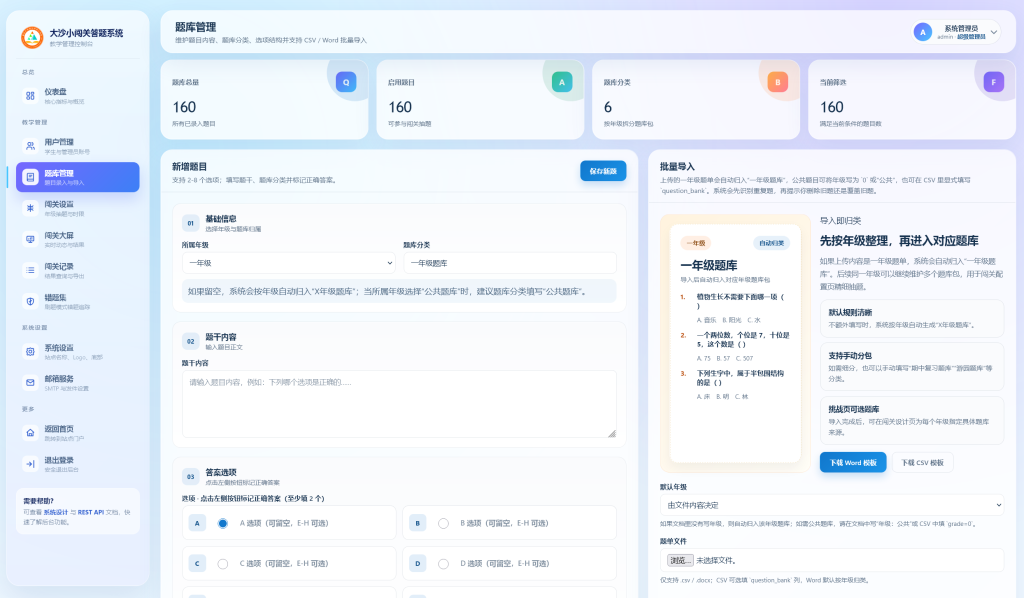1024x598 pixels.
Task: Open the 仪表盘 dashboard icon
Action: coord(30,95)
